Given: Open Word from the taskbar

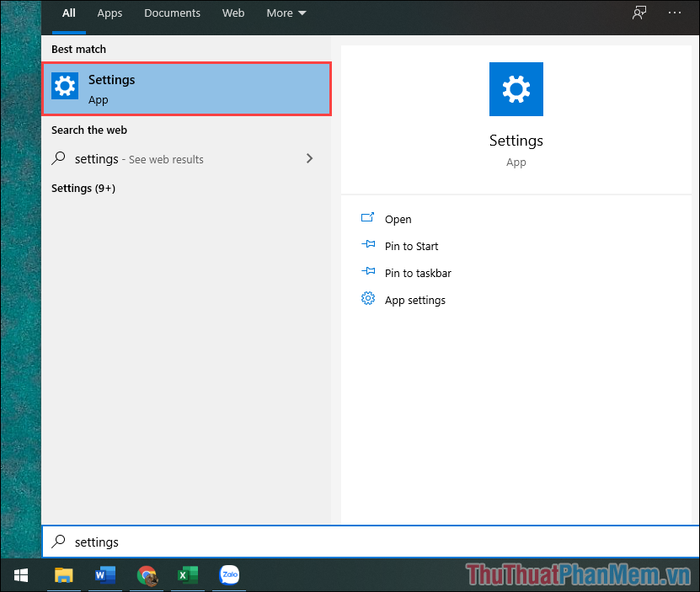Looking at the screenshot, I should (x=105, y=575).
